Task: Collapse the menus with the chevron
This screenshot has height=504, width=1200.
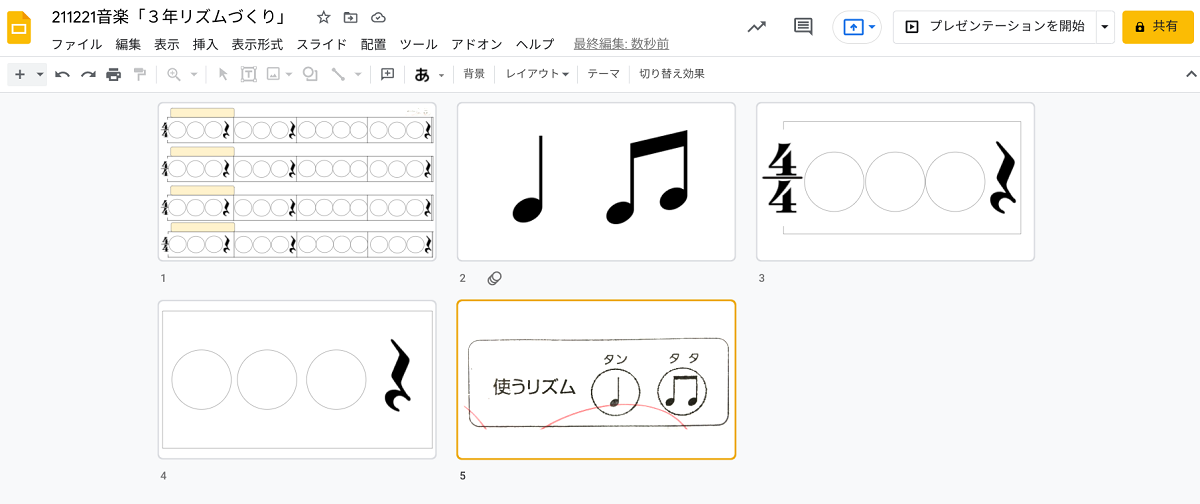Action: [x=1191, y=74]
